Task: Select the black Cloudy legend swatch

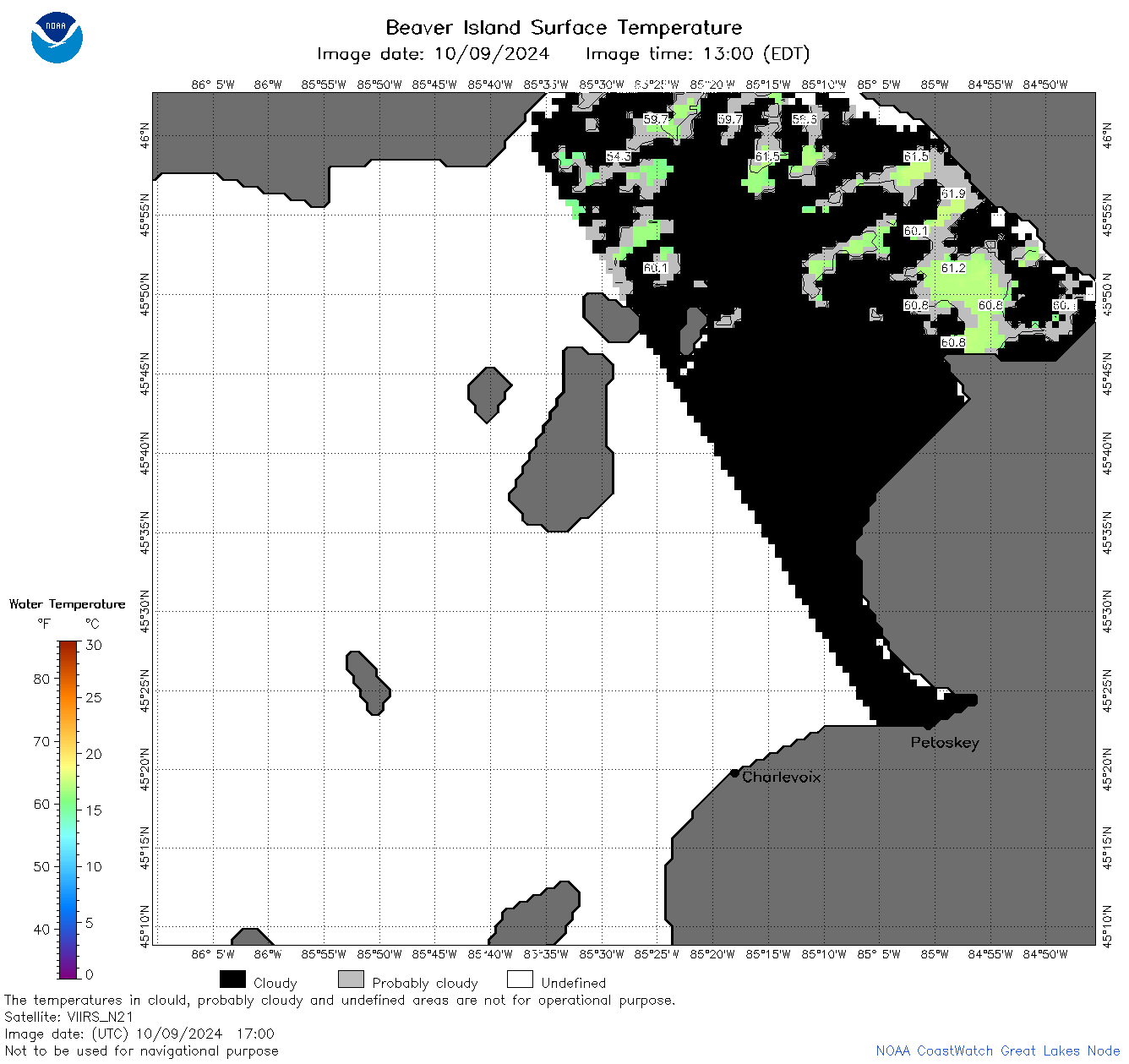Action: click(x=232, y=979)
